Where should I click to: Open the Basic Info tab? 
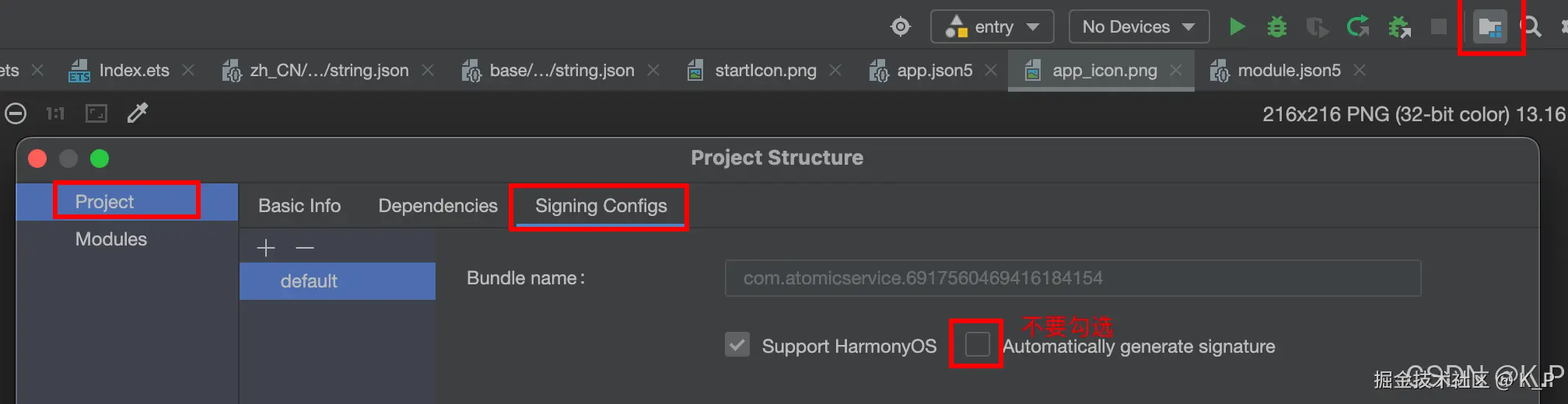tap(299, 206)
